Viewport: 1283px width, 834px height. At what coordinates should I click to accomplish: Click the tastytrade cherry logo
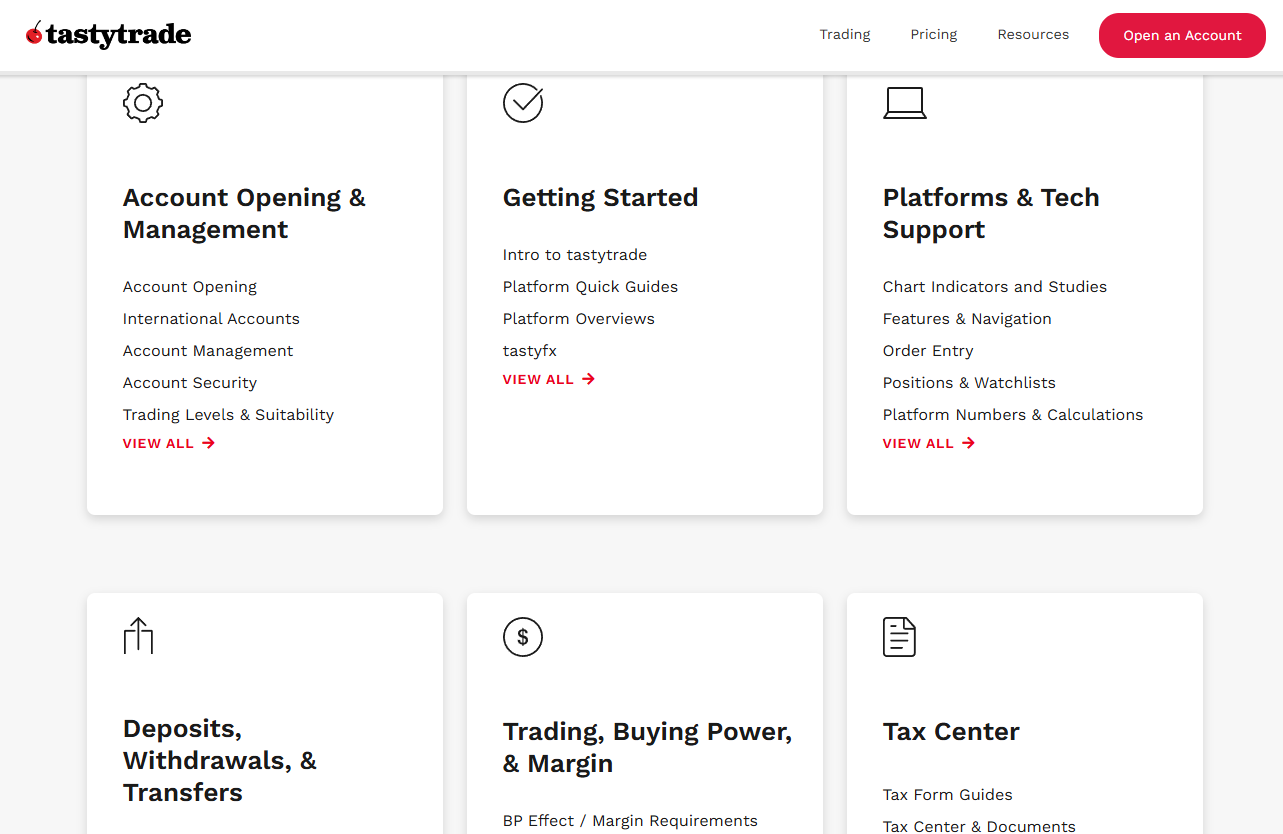[108, 35]
